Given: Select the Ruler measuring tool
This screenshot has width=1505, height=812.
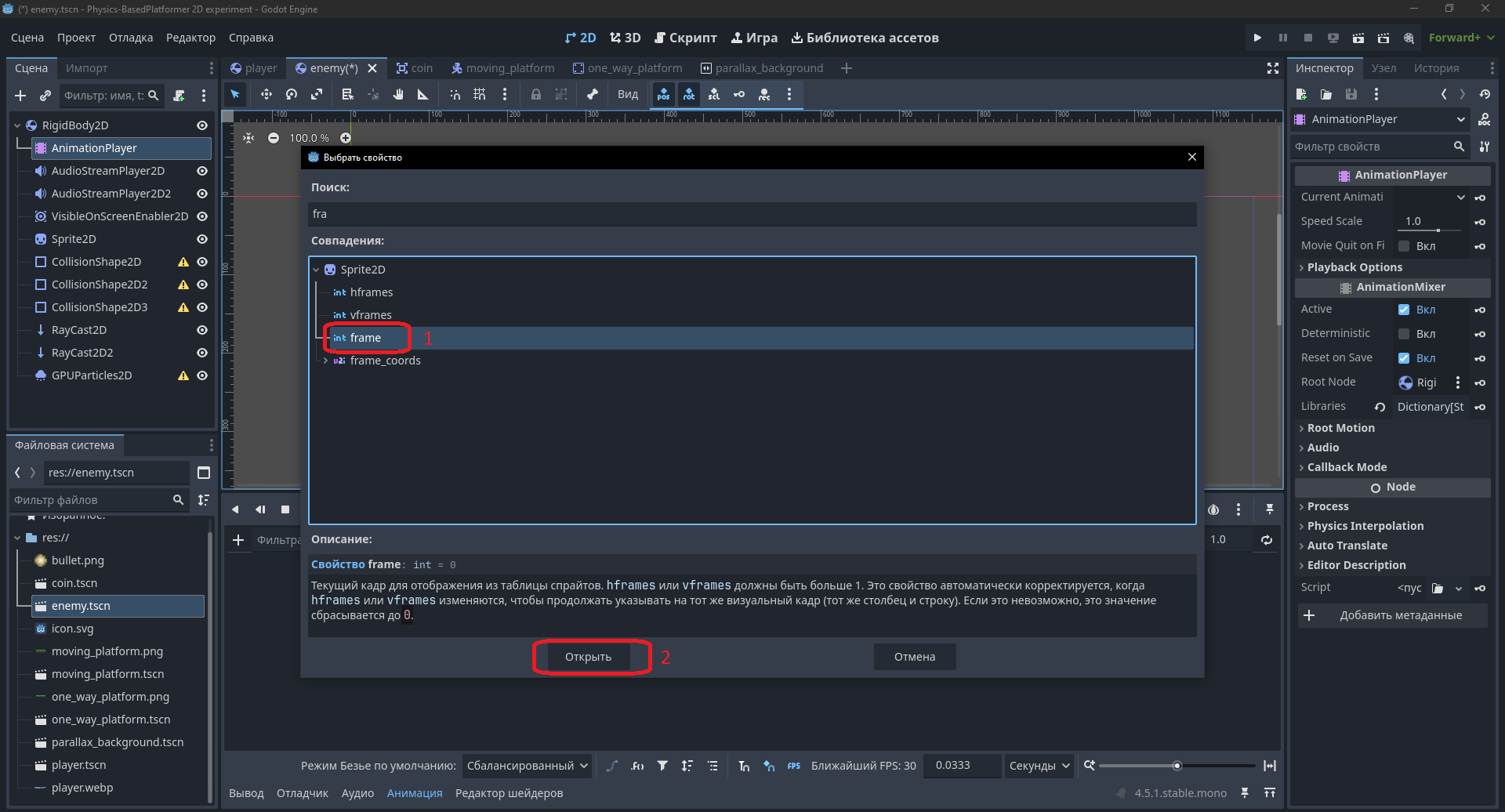Looking at the screenshot, I should pos(423,95).
